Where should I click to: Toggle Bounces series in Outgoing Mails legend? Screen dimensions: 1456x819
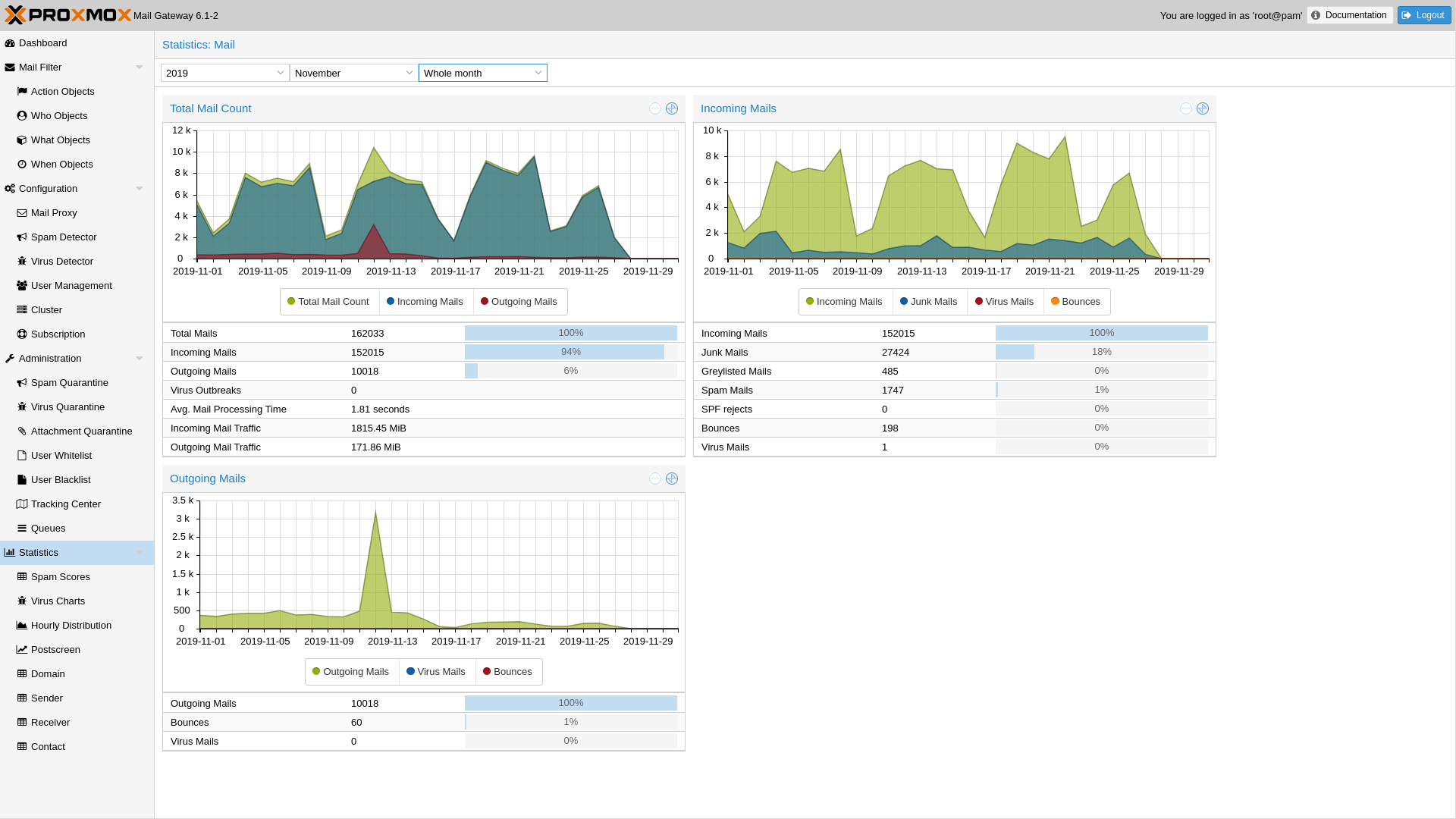click(x=508, y=671)
